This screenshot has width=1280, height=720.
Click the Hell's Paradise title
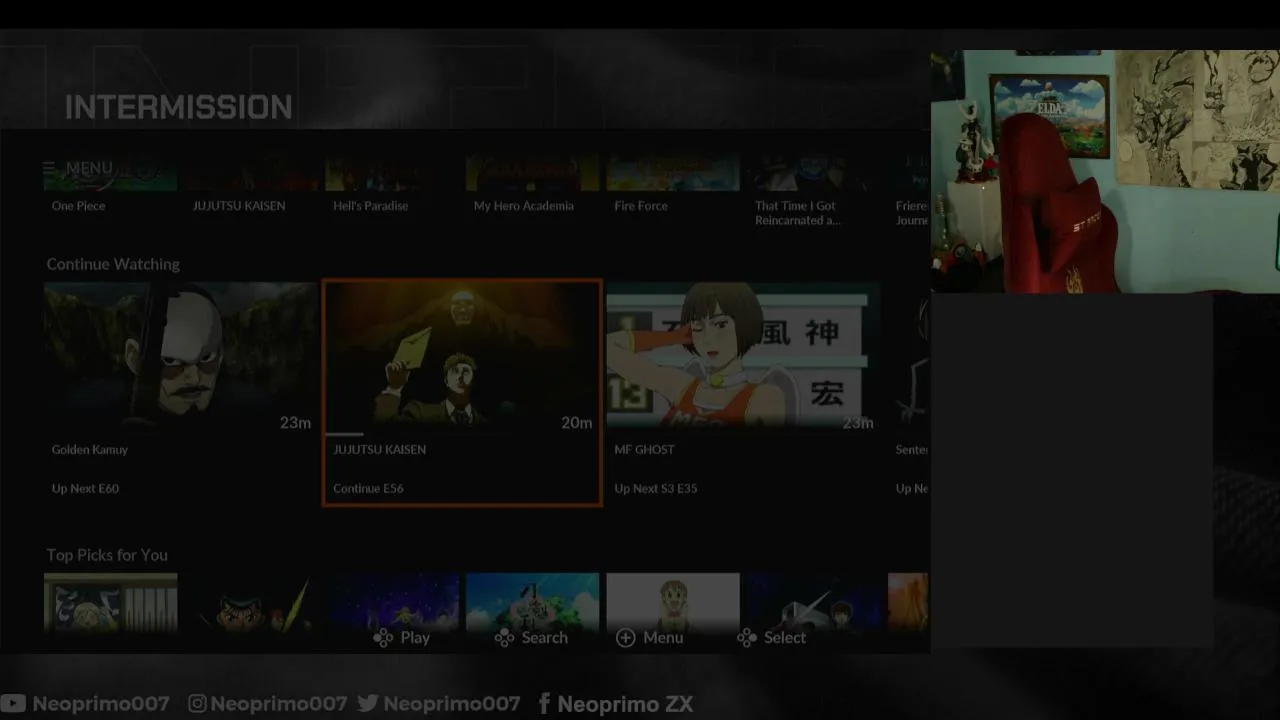pyautogui.click(x=371, y=206)
